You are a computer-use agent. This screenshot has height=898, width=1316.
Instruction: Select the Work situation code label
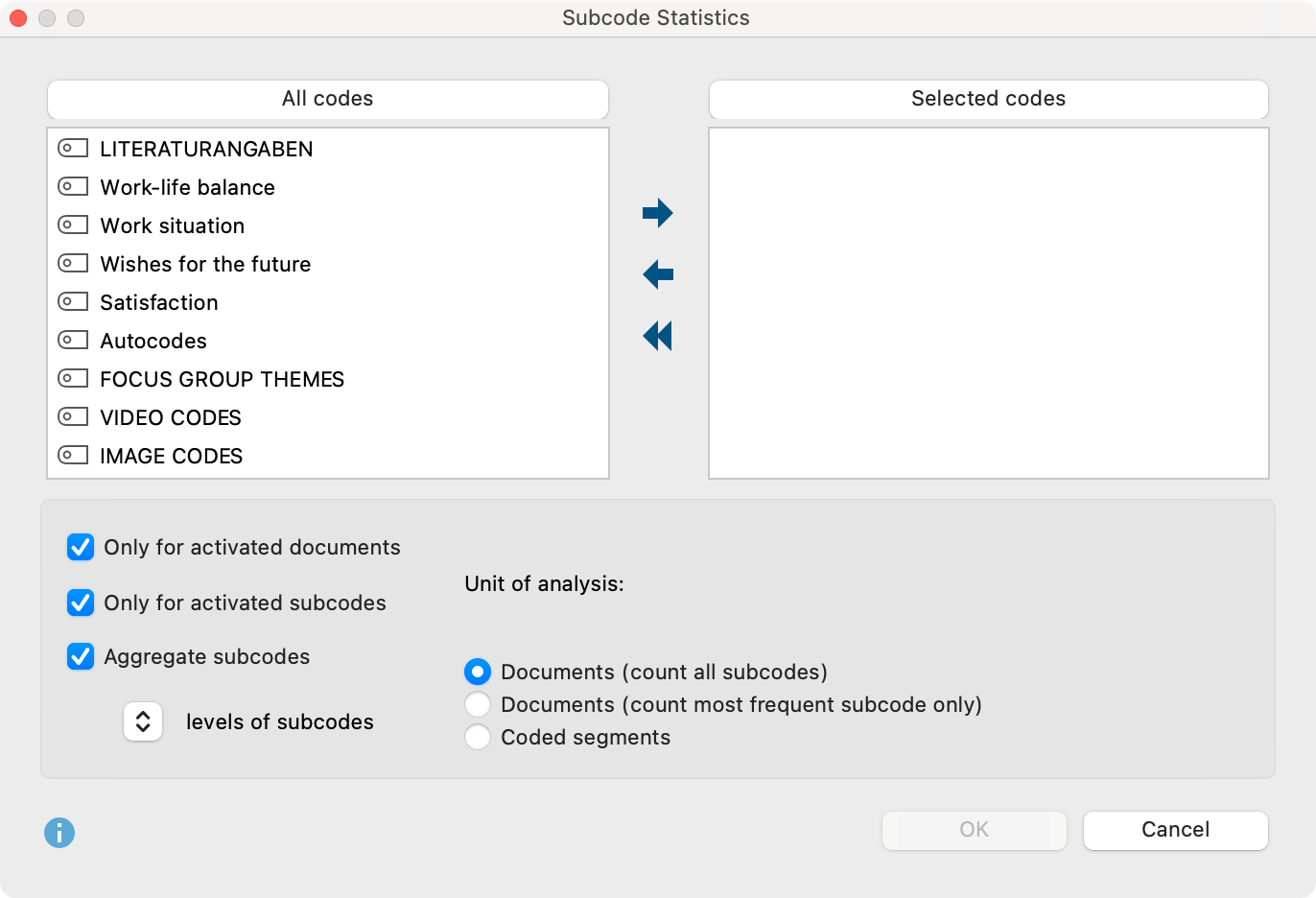point(173,225)
